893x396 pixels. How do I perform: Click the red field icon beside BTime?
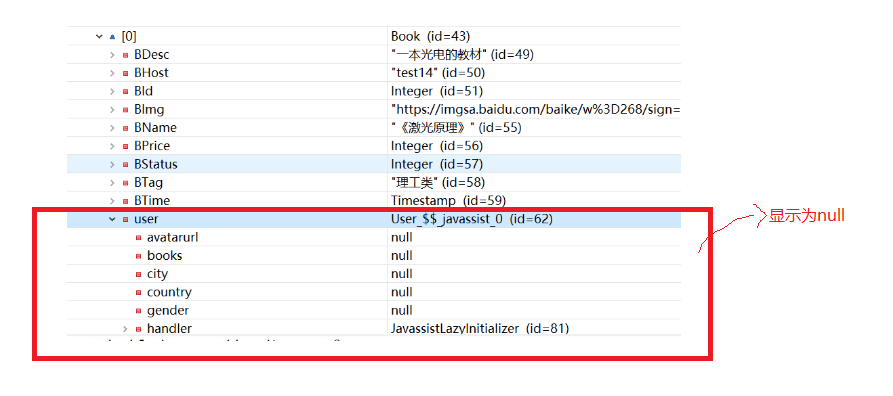125,201
